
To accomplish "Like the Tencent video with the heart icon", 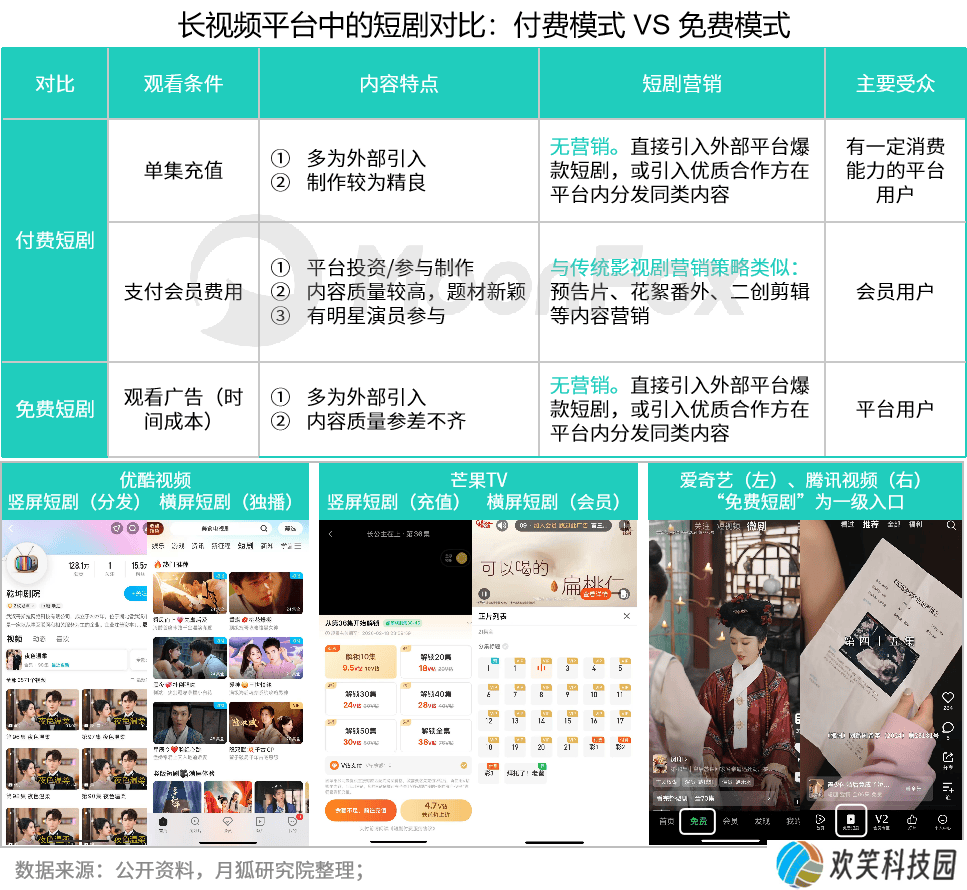I will pyautogui.click(x=948, y=698).
